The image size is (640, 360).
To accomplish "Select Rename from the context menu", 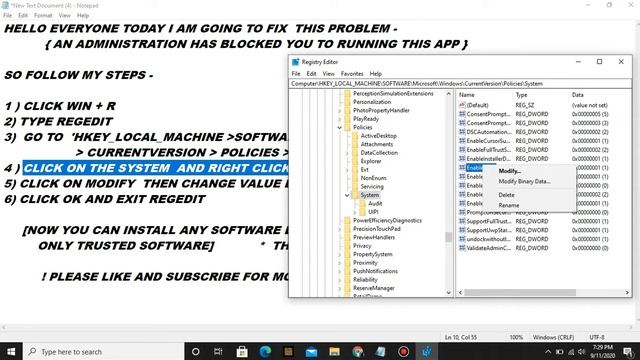I will [509, 205].
